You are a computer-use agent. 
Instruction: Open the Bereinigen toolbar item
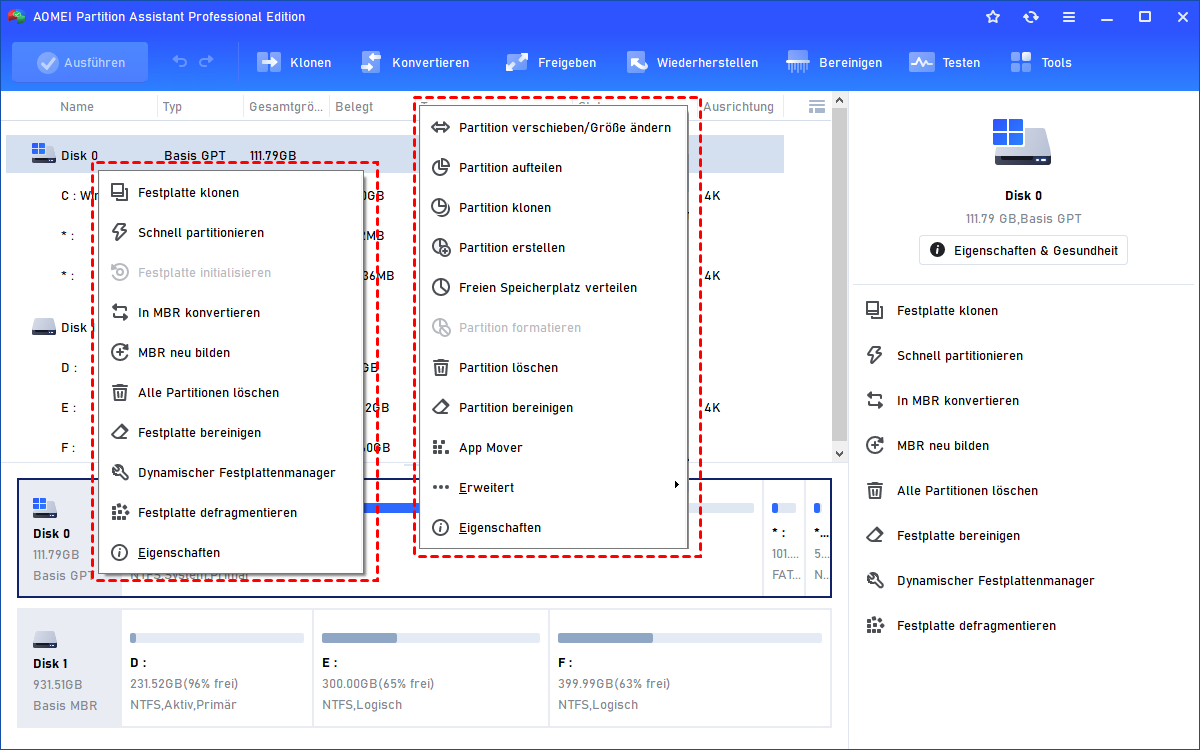[x=834, y=62]
